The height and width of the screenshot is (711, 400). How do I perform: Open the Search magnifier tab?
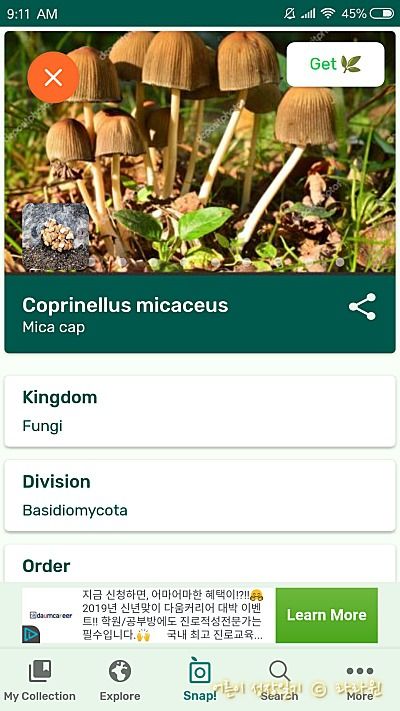click(279, 680)
